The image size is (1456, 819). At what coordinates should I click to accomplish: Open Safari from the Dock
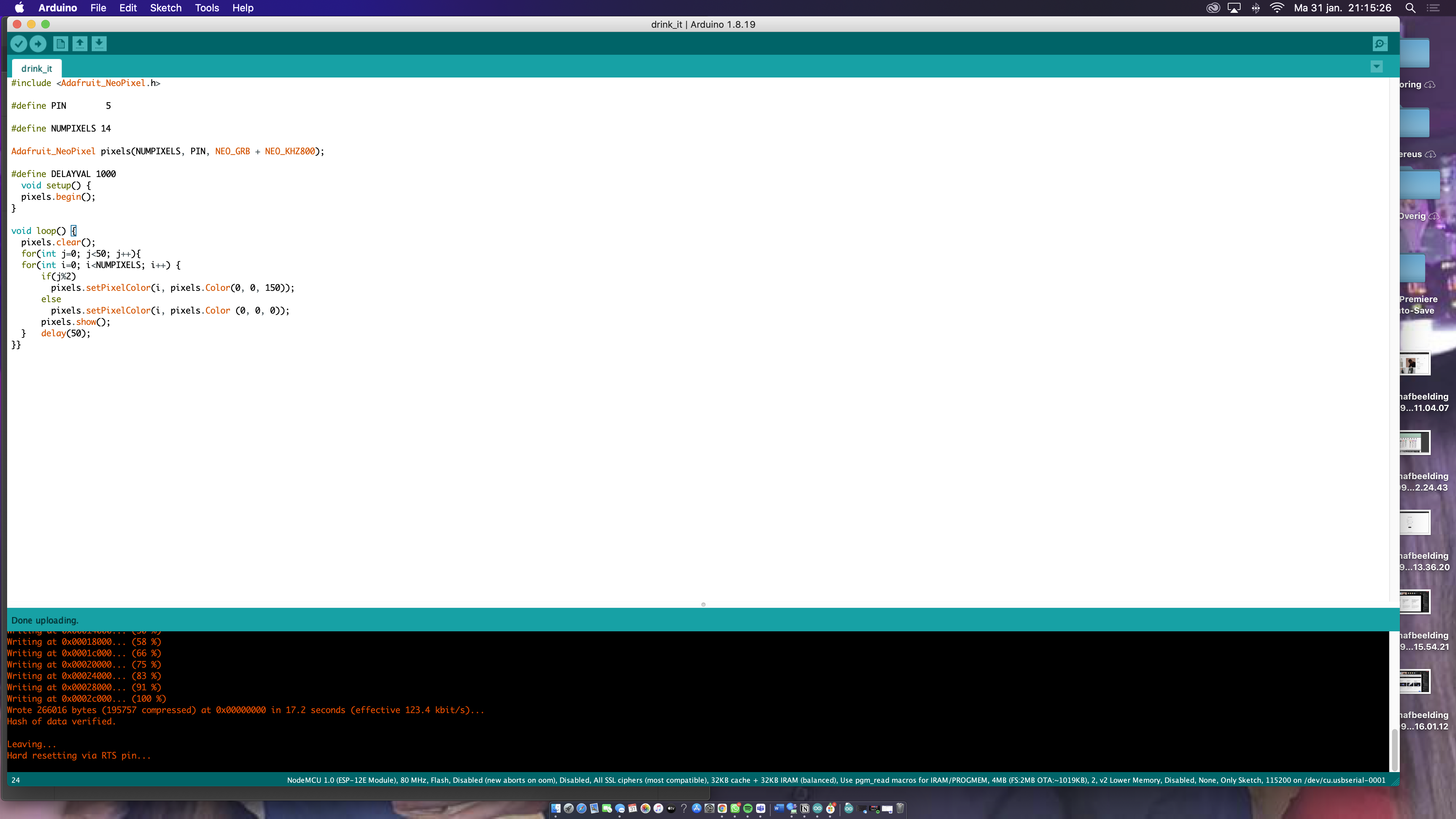point(582,808)
